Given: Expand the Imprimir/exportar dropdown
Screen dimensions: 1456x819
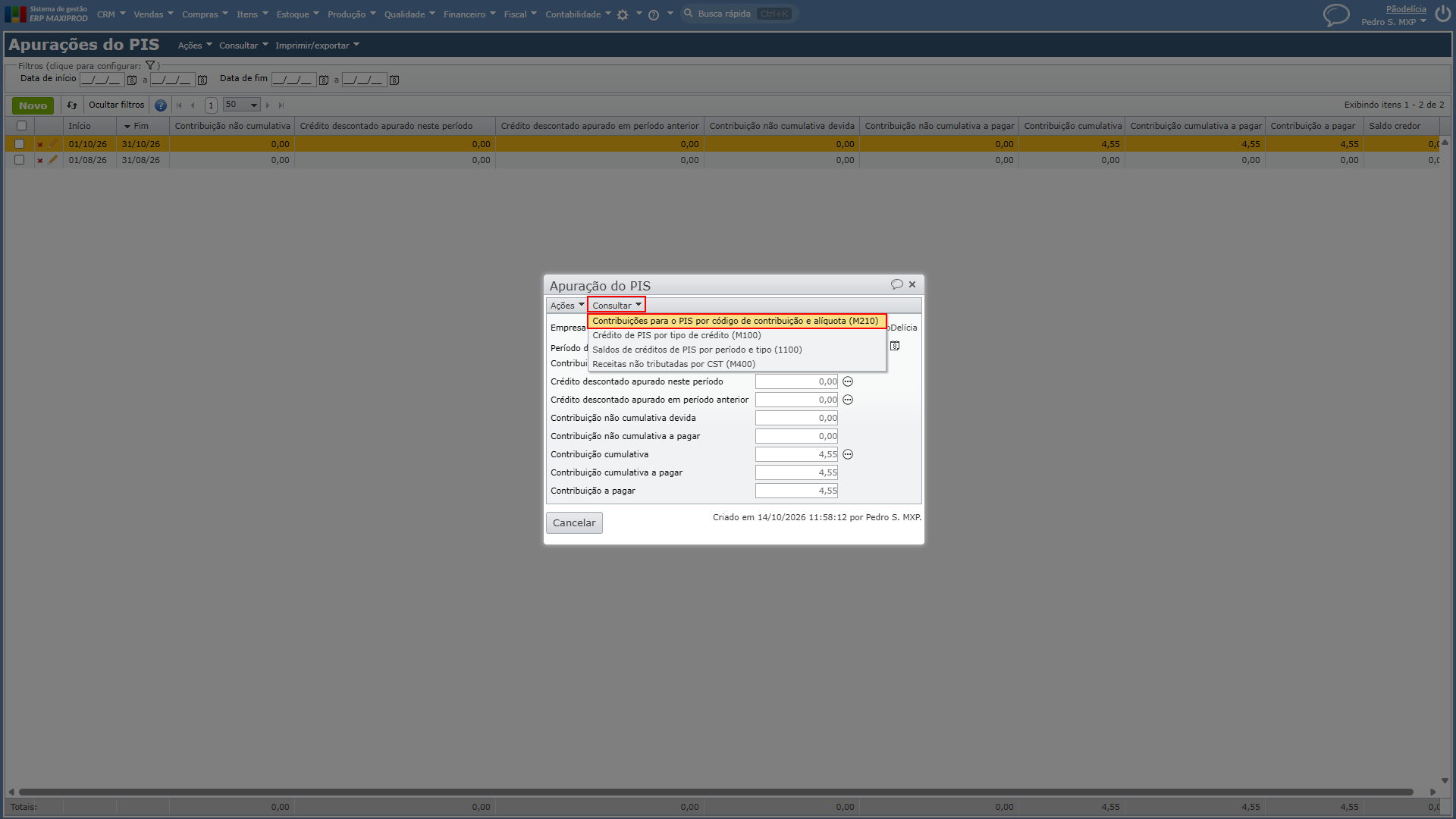Looking at the screenshot, I should pyautogui.click(x=317, y=45).
